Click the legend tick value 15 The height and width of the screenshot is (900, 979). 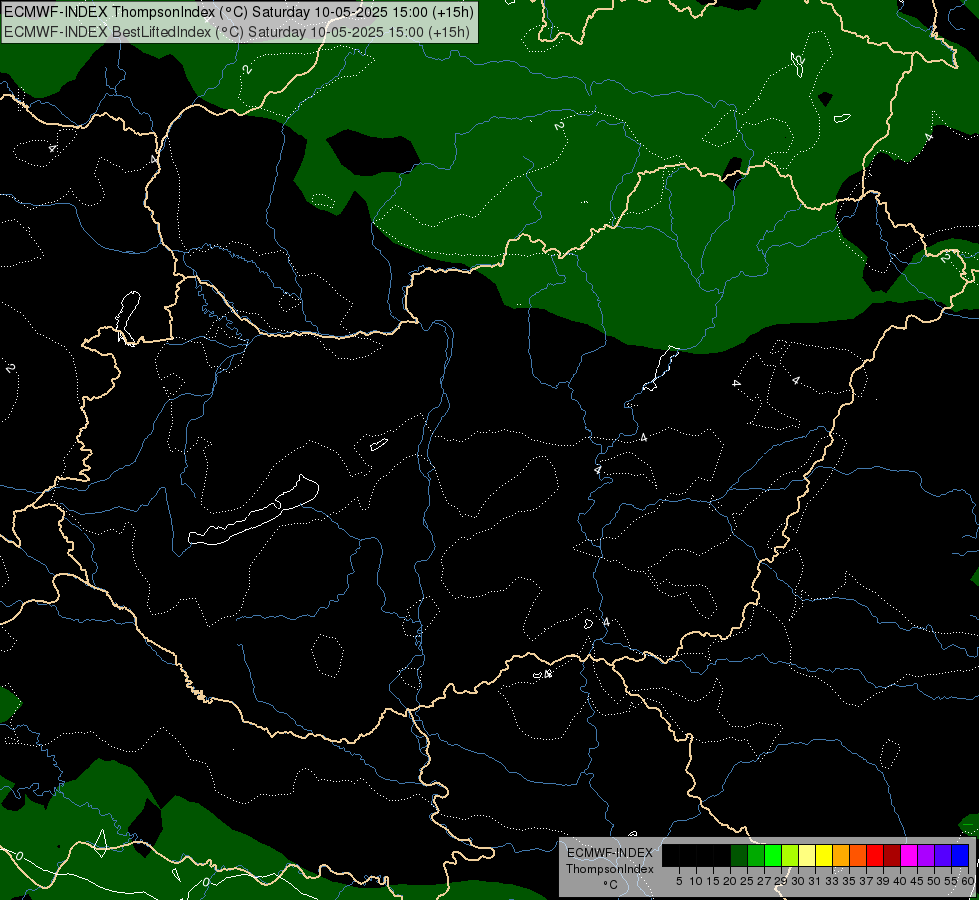(x=713, y=881)
